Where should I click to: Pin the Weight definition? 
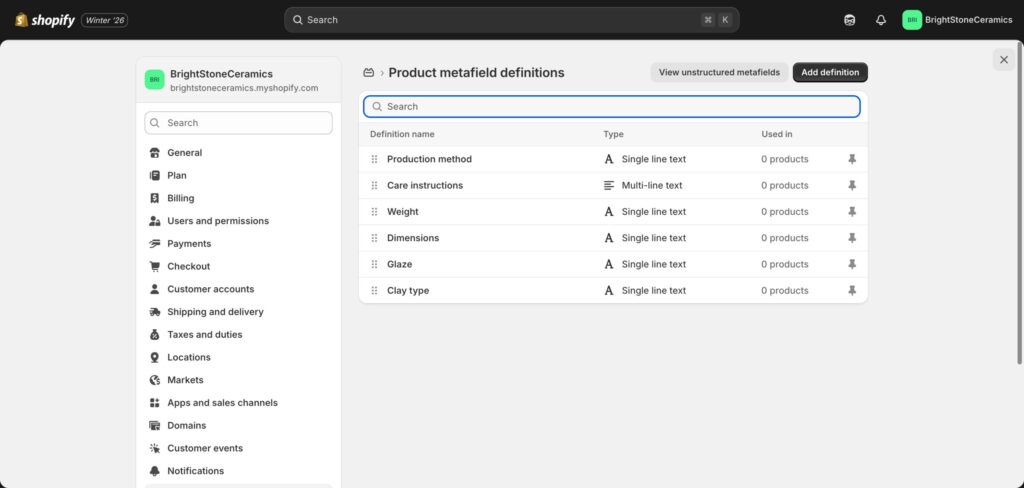tap(852, 212)
